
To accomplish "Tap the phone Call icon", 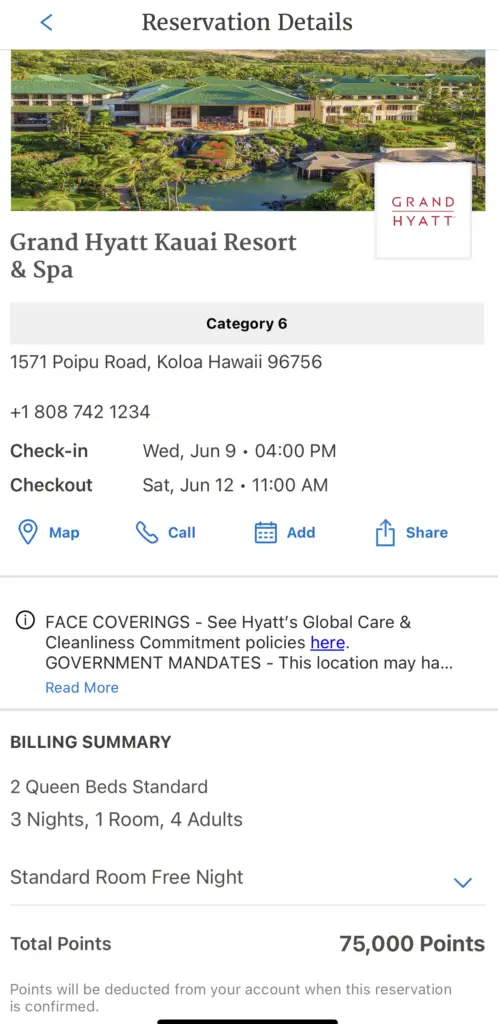I will pos(146,532).
